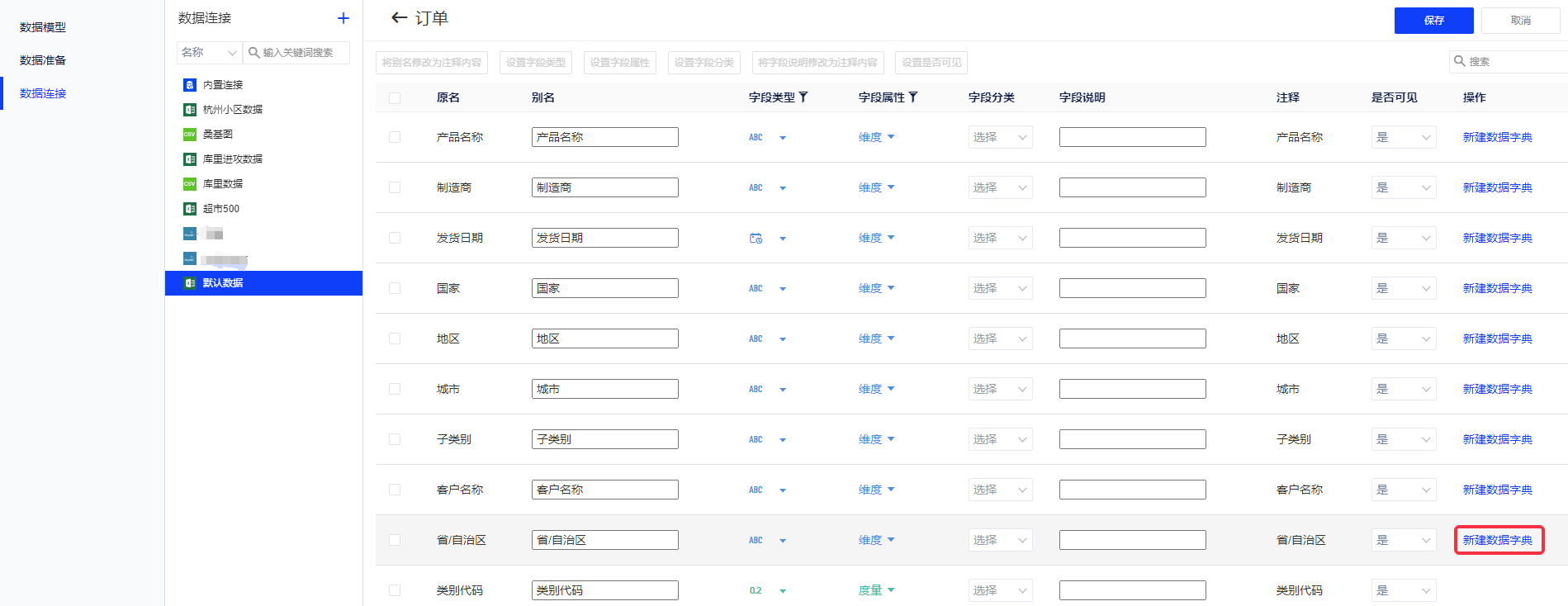Click the plus icon to add data connection

tap(343, 18)
